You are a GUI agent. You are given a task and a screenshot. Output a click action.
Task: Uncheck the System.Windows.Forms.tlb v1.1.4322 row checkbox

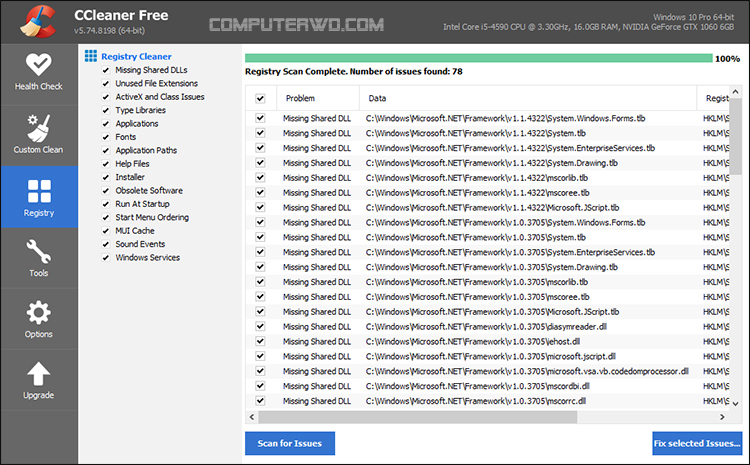point(260,118)
